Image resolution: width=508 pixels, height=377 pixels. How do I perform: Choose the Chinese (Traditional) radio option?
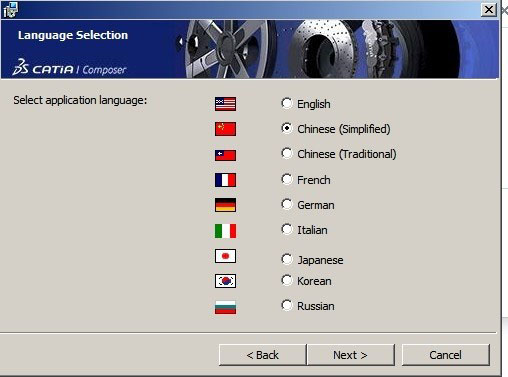[x=287, y=153]
